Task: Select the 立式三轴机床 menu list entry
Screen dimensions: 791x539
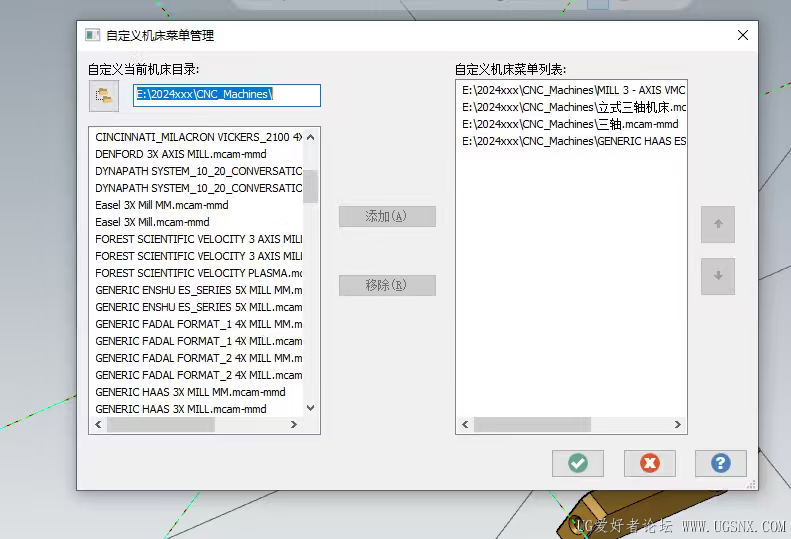Action: point(573,107)
